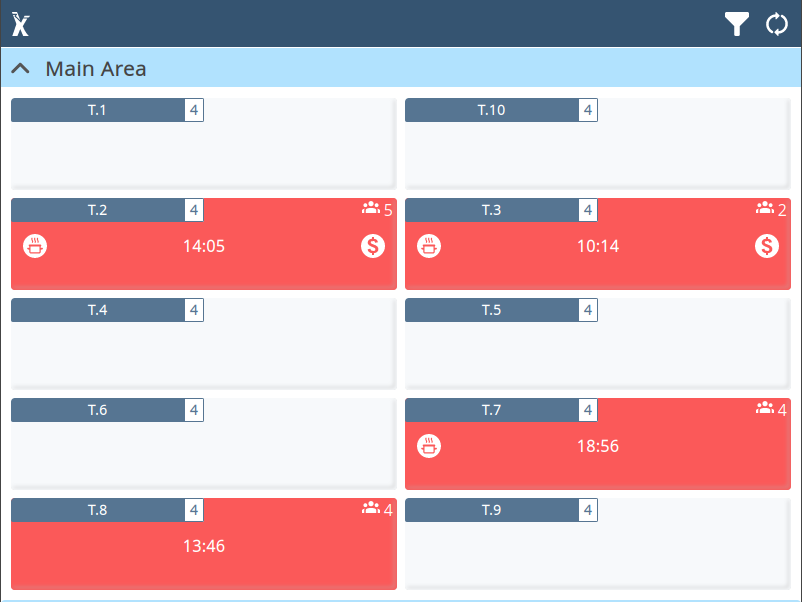Collapse the Main Area section chevron
The image size is (802, 602).
pyautogui.click(x=20, y=68)
